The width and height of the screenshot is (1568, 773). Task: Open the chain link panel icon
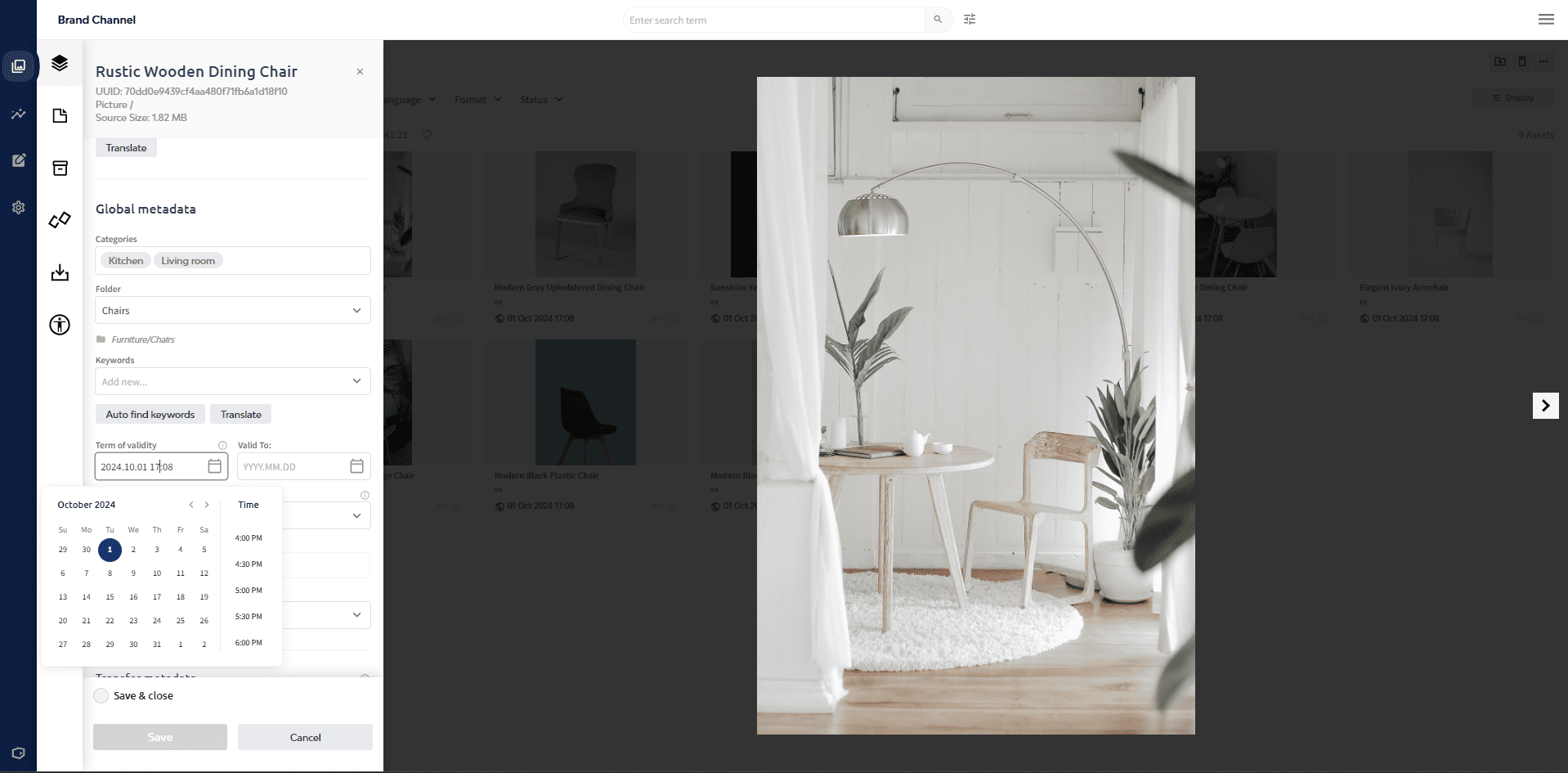[60, 220]
